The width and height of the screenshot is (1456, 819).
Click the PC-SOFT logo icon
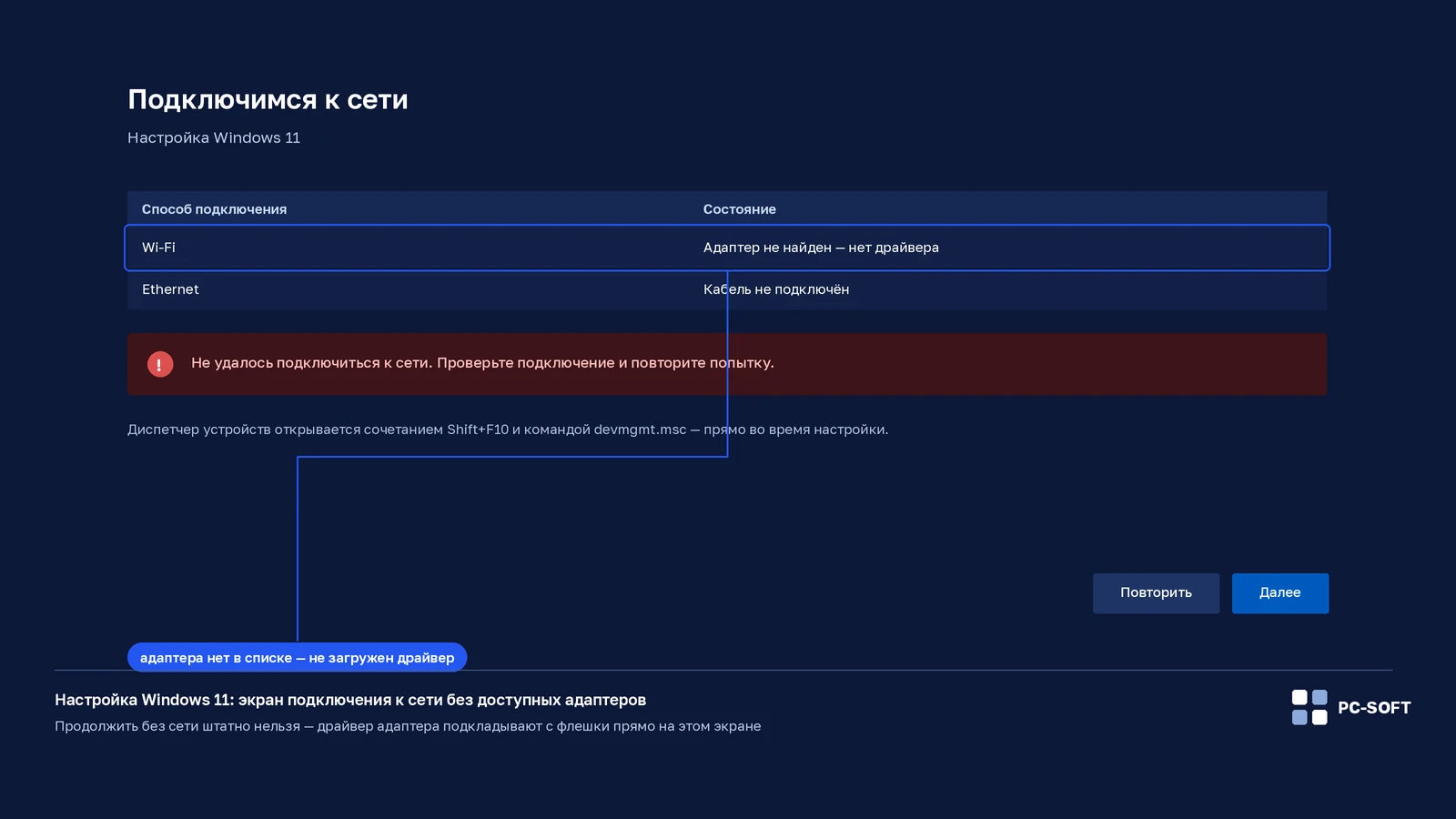coord(1309,707)
